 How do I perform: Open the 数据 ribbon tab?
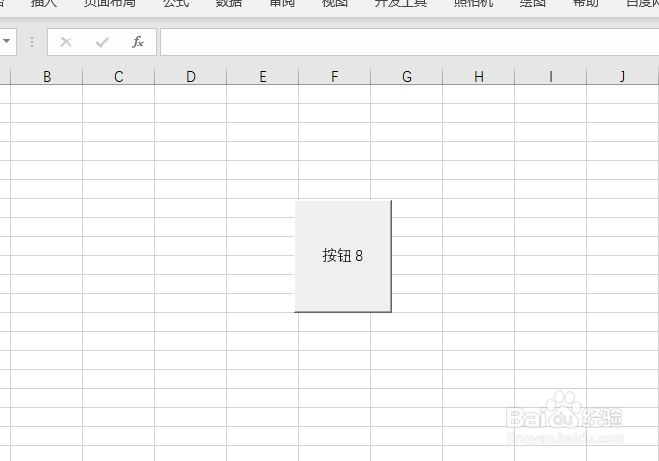pos(229,3)
